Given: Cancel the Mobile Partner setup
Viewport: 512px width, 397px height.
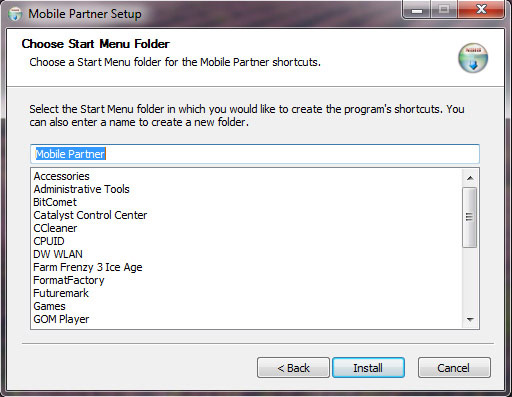Looking at the screenshot, I should pyautogui.click(x=454, y=368).
